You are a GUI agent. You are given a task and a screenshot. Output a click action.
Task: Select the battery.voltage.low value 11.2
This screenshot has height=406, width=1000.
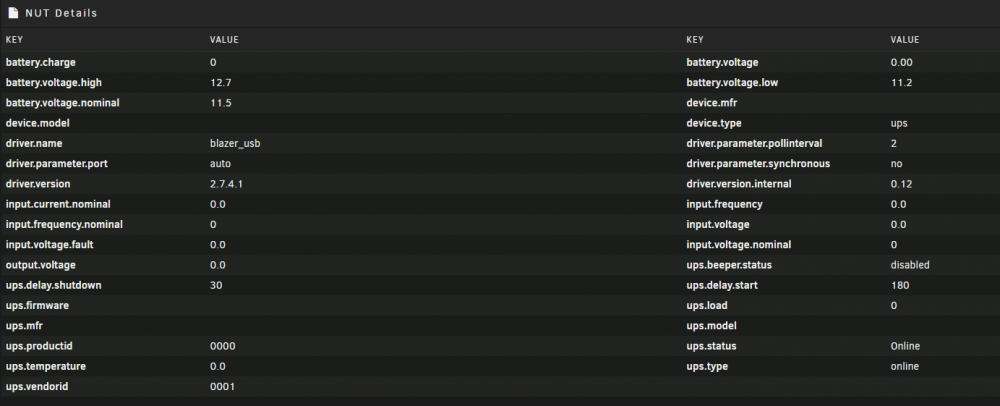pyautogui.click(x=900, y=83)
